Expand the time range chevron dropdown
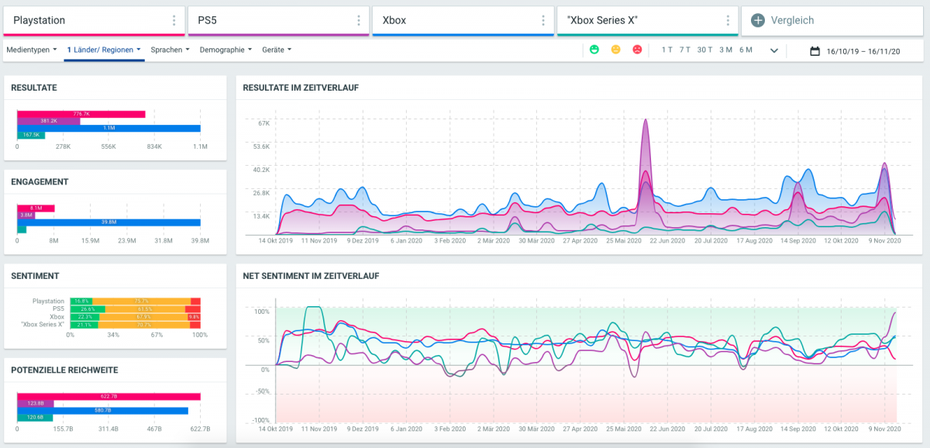The height and width of the screenshot is (448, 930). (x=773, y=50)
